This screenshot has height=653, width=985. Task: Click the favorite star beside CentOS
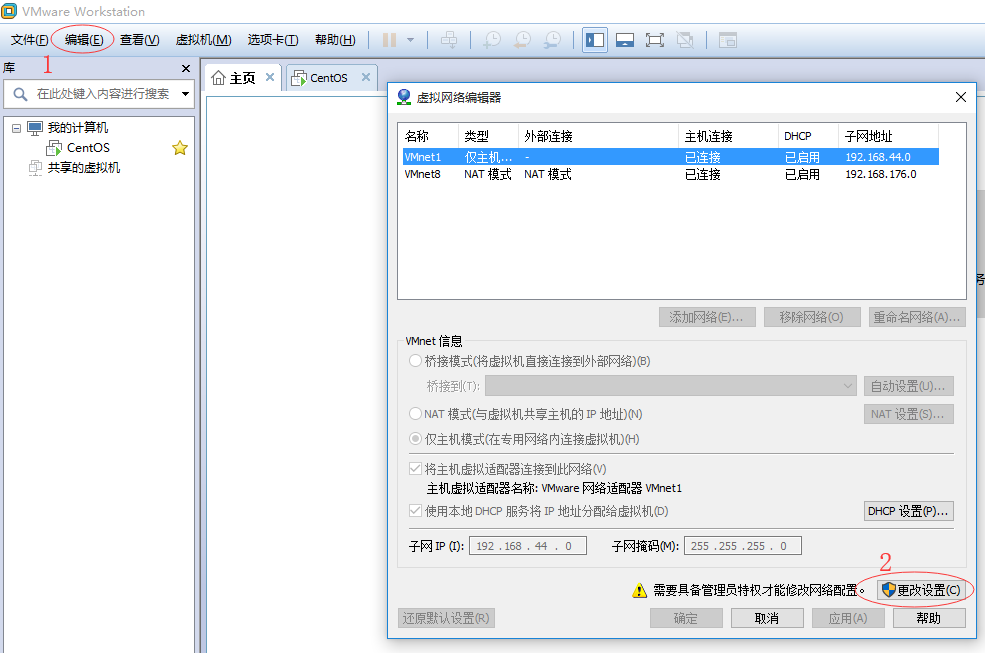[x=180, y=148]
